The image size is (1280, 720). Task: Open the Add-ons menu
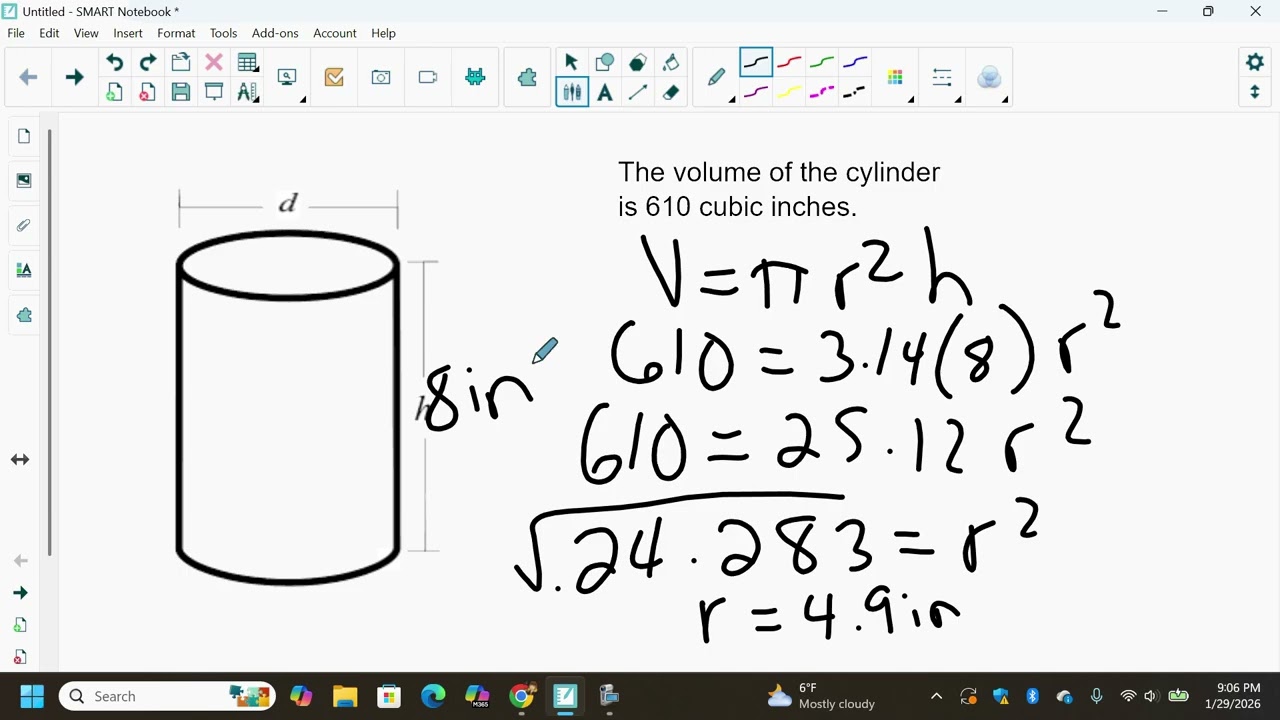point(275,33)
